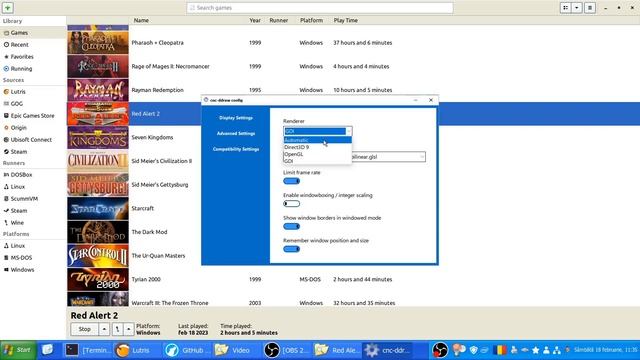This screenshot has width=640, height=360.
Task: Open the Start menu on taskbar
Action: tap(18, 350)
